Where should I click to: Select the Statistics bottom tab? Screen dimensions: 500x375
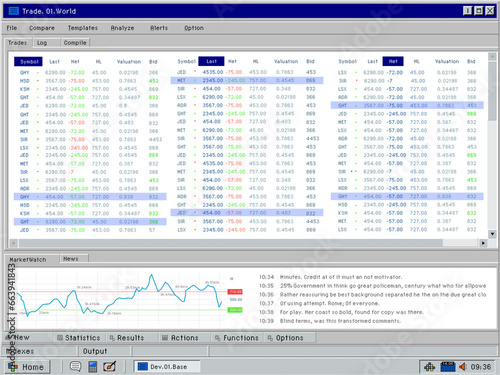79,338
